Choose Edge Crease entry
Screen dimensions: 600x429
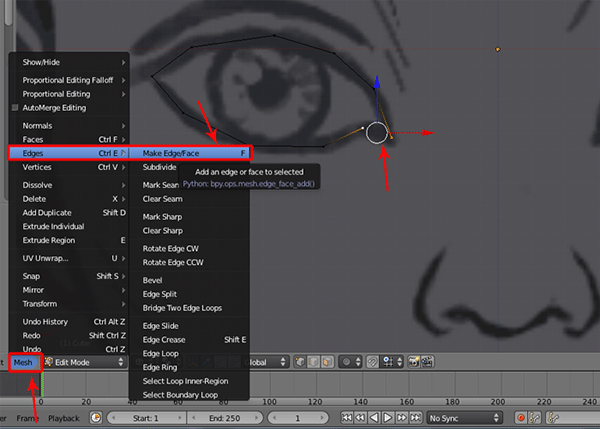(x=190, y=339)
